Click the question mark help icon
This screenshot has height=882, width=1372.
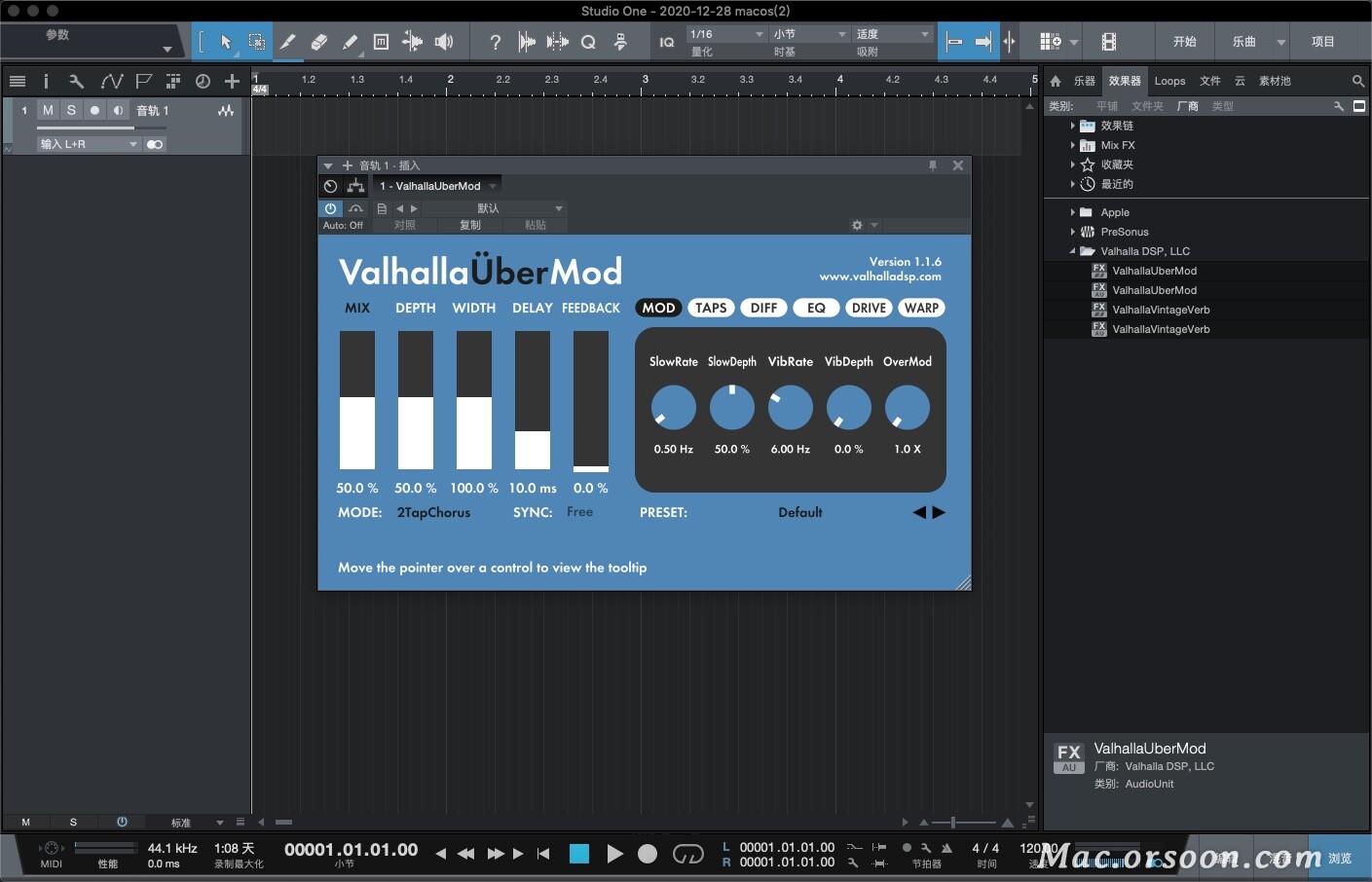[496, 42]
